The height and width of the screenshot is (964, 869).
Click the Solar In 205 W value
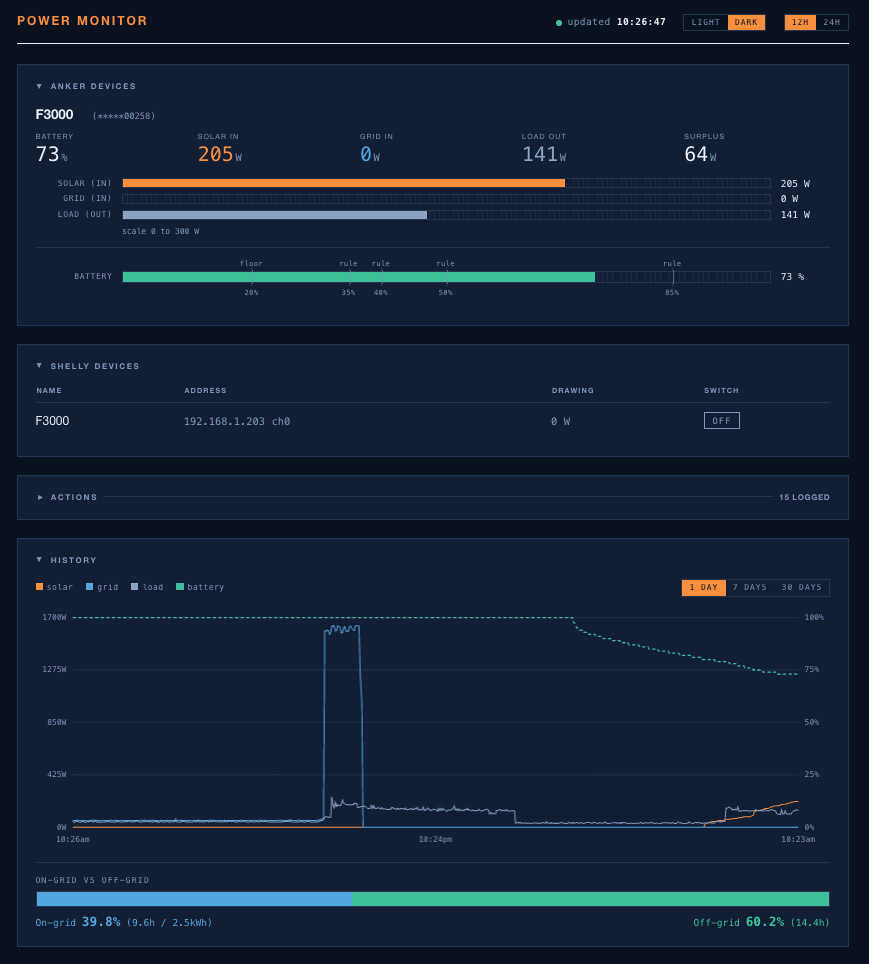[220, 154]
